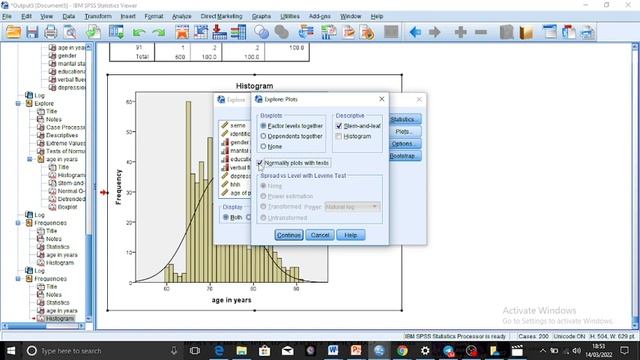Click the Go to Variable toolbar icon
Screen dimensions: 640x360
(x=219, y=32)
